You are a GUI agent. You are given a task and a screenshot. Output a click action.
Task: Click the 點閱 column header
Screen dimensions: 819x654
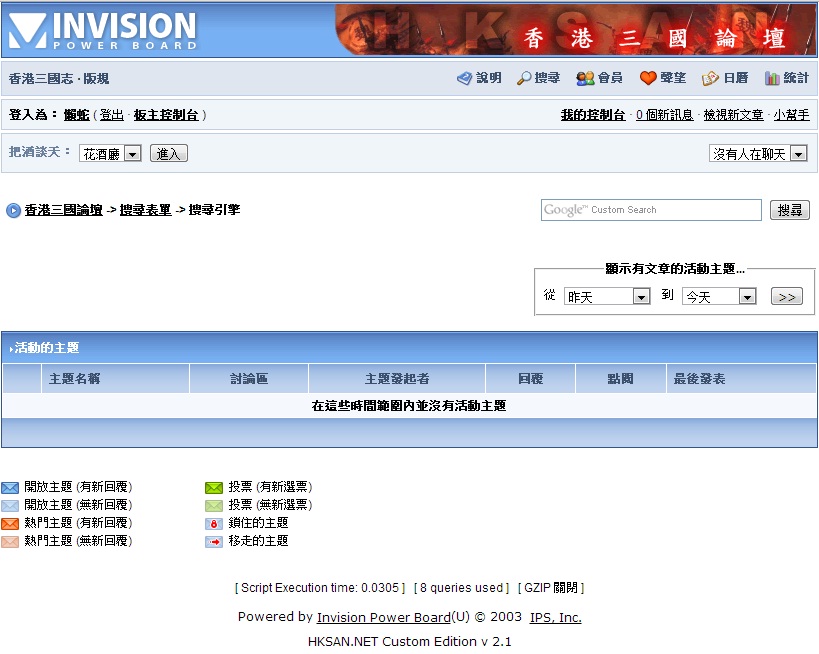pos(621,379)
